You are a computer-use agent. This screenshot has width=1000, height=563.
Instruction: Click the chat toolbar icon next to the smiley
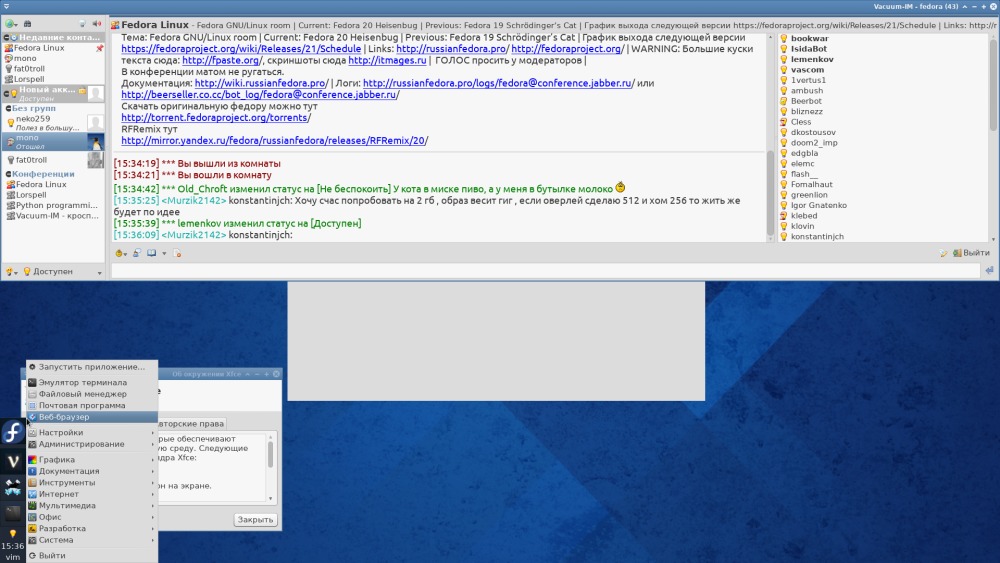click(x=136, y=253)
